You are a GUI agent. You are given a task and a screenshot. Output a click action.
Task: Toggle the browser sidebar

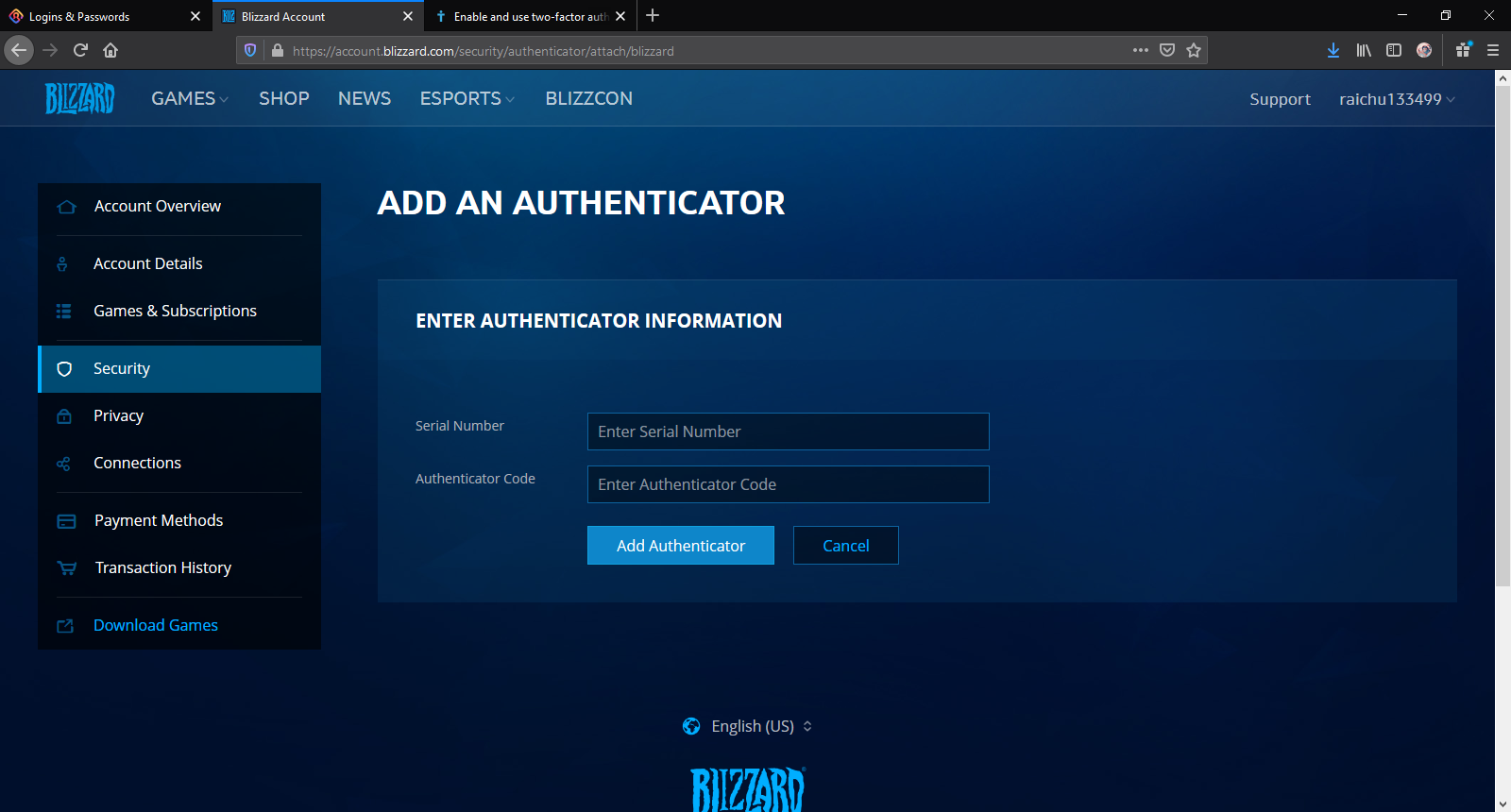pos(1394,50)
